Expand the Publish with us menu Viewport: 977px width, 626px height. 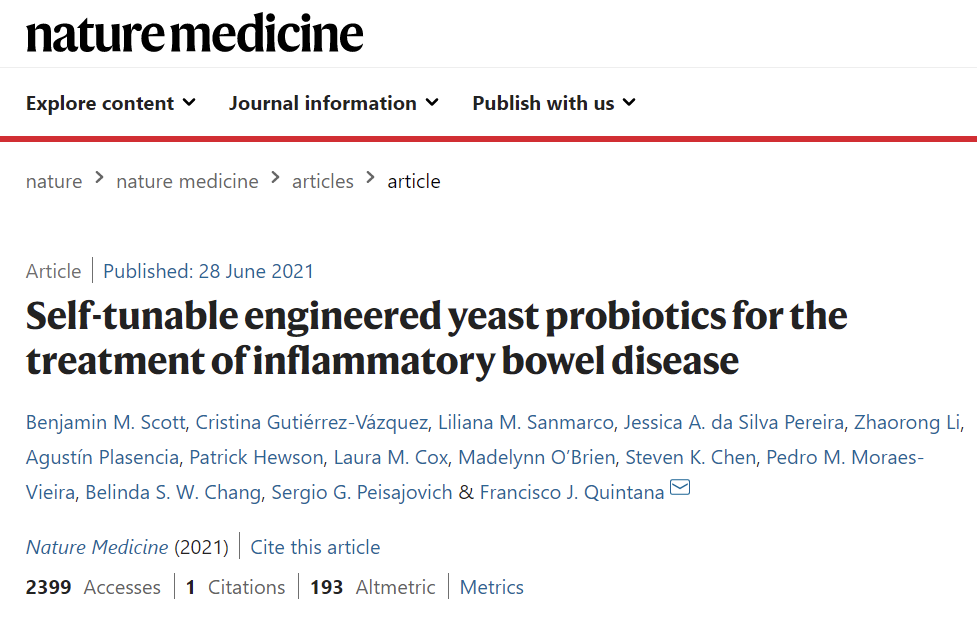point(553,103)
